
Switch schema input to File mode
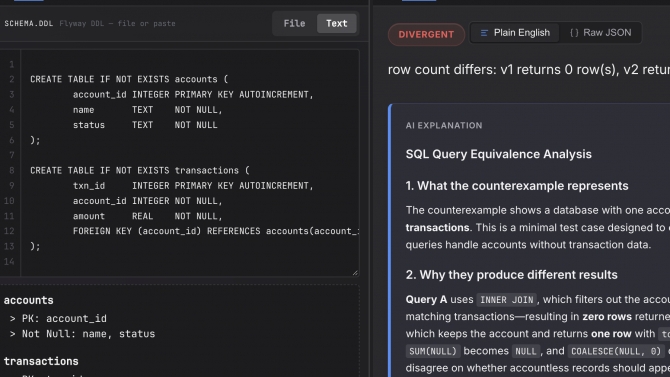(x=294, y=24)
